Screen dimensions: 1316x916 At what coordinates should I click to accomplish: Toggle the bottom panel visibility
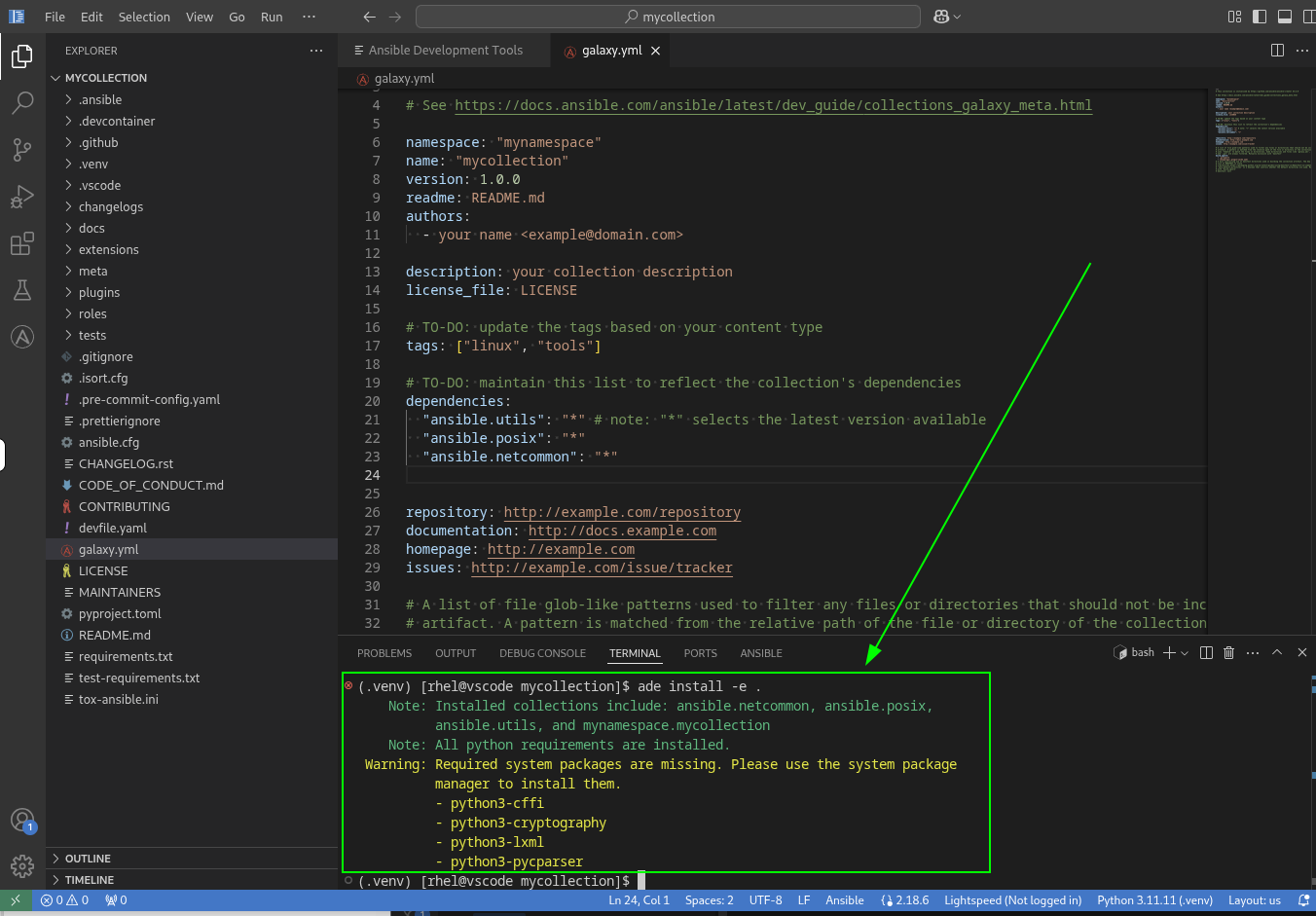coord(1284,17)
